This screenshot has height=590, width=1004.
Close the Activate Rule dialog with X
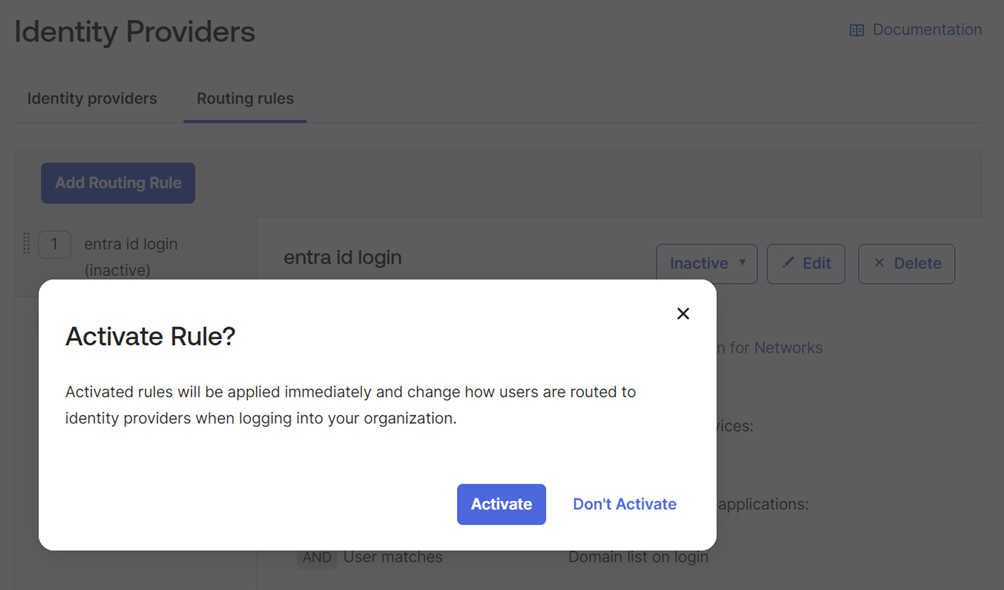coord(683,314)
